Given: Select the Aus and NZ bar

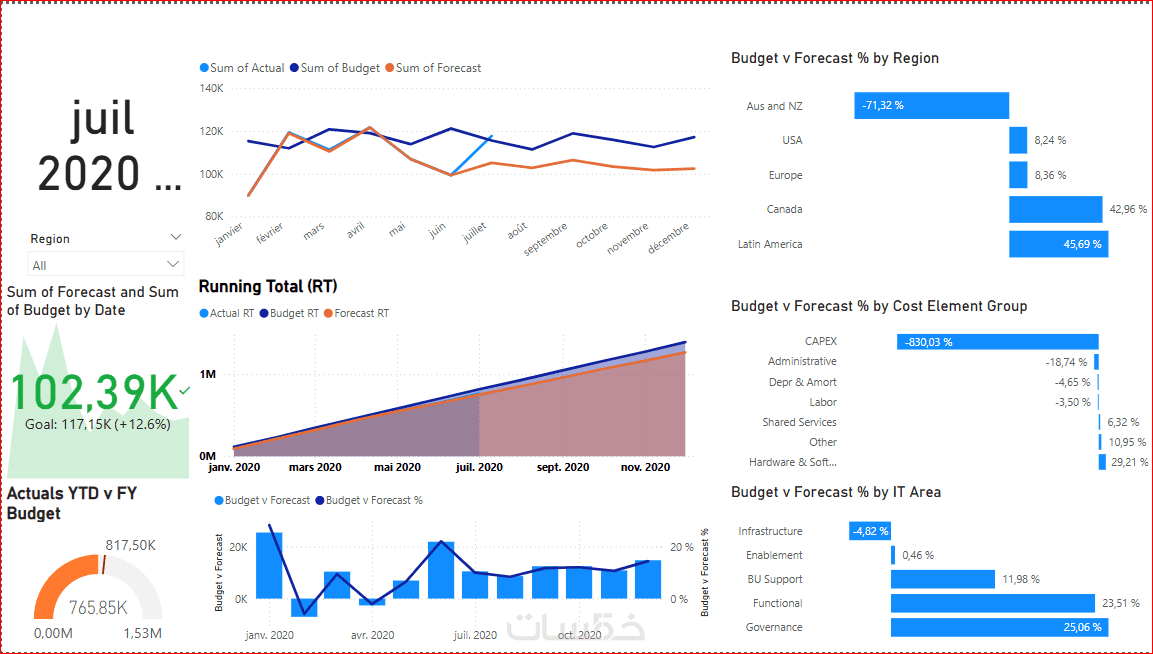Looking at the screenshot, I should coord(931,105).
